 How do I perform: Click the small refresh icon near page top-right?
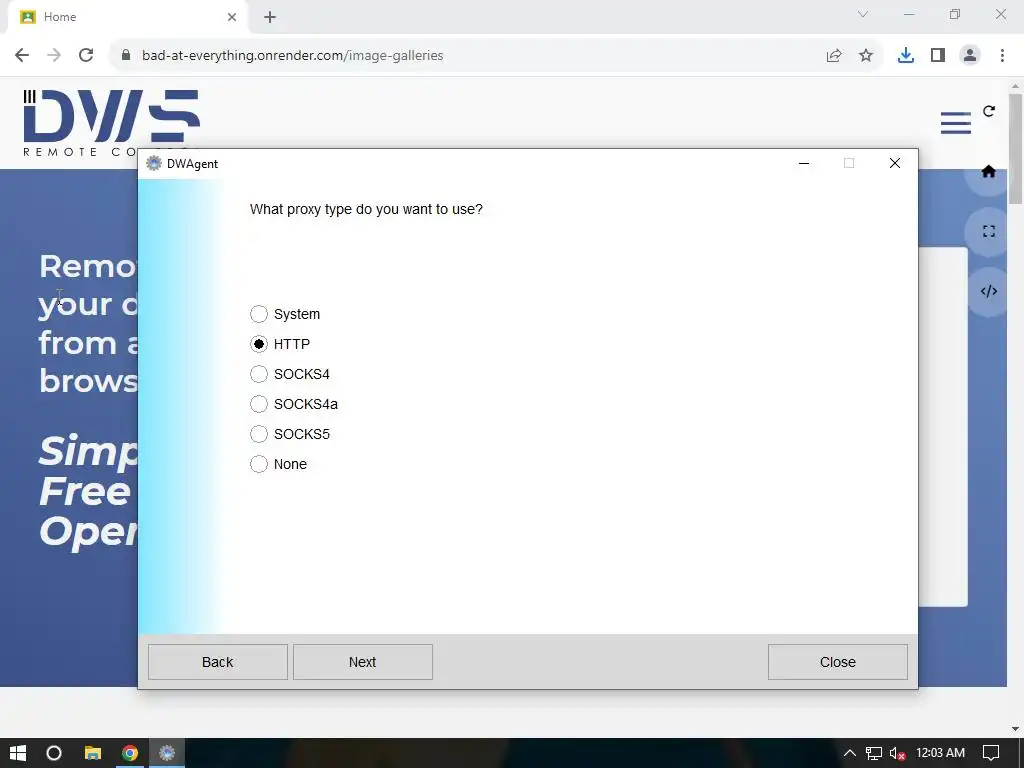989,111
